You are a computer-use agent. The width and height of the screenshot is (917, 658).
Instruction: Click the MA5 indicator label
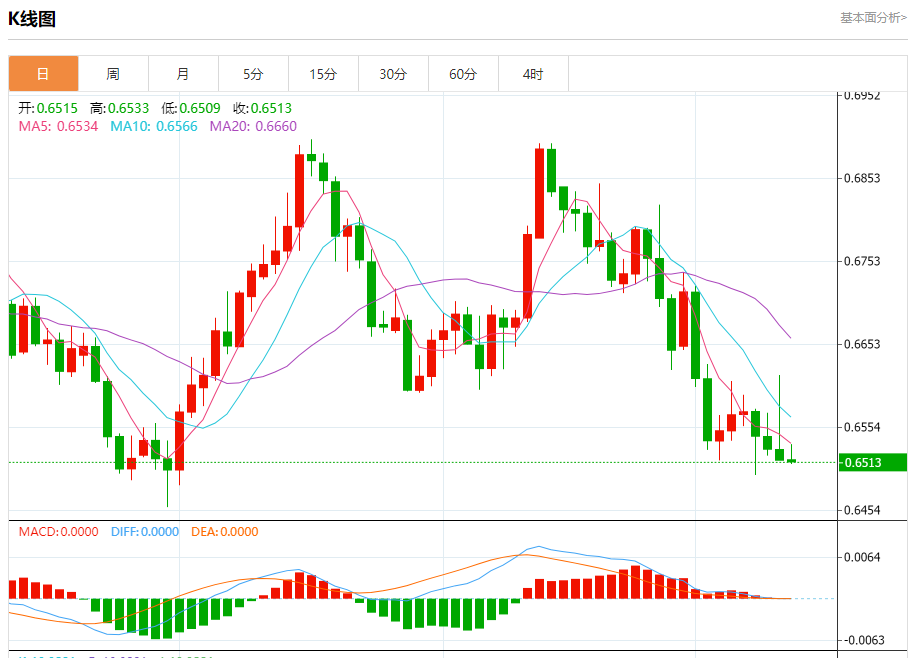(58, 126)
